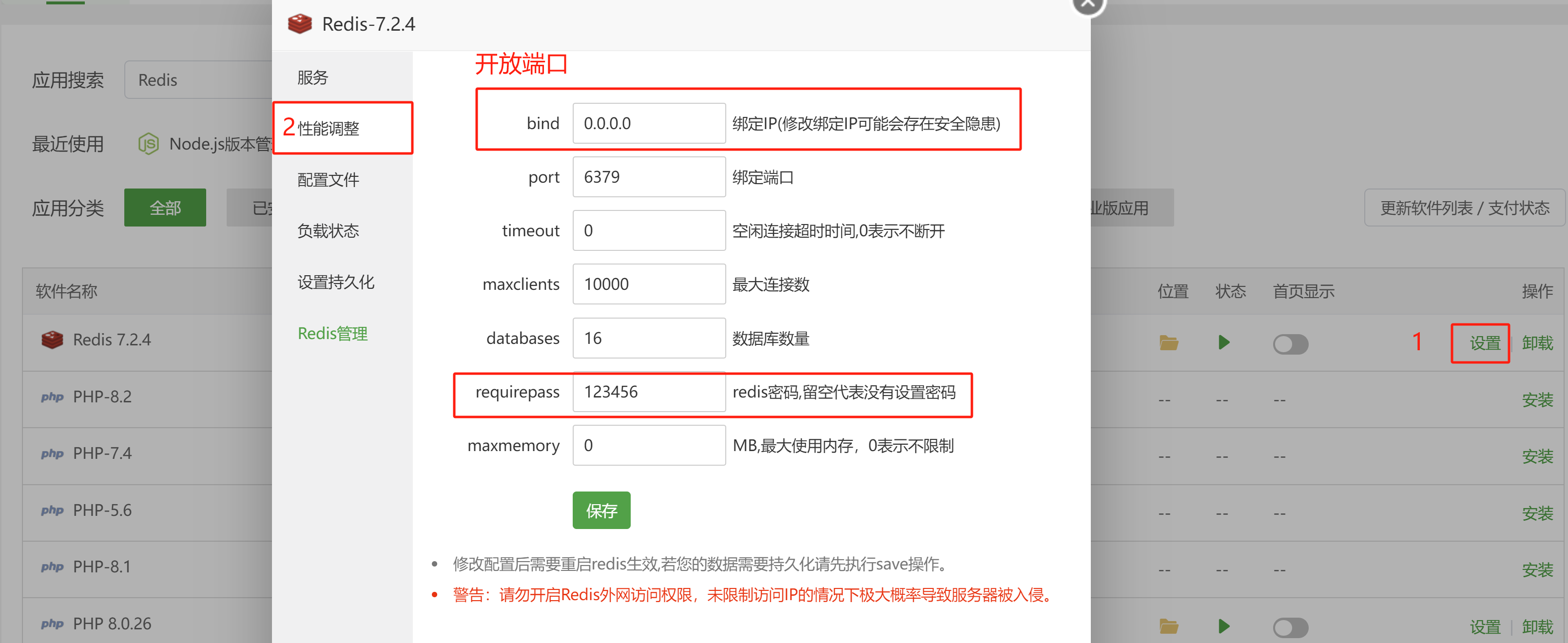Open PHP 8.0.26 folder location icon

coord(1168,626)
